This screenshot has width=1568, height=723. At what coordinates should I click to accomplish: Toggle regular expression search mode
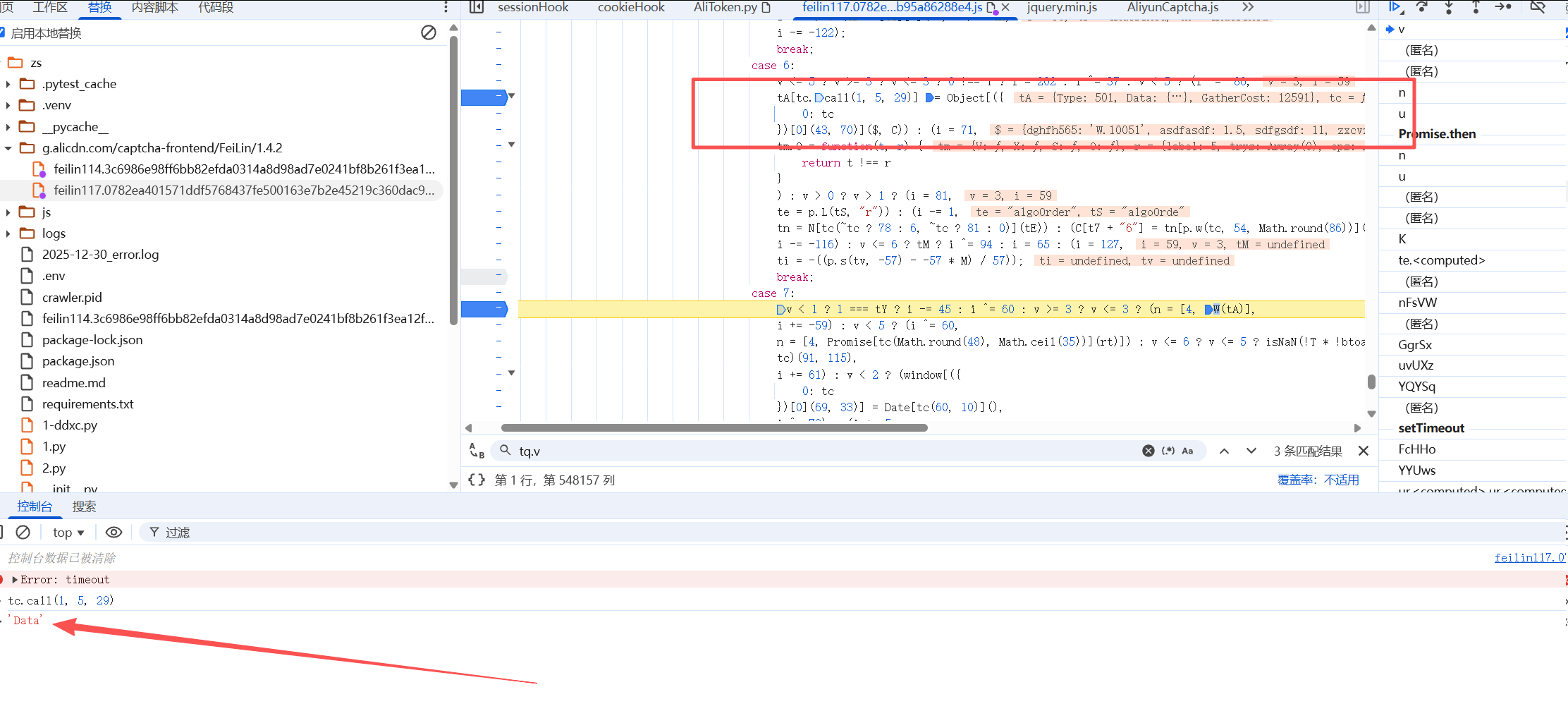(1168, 451)
